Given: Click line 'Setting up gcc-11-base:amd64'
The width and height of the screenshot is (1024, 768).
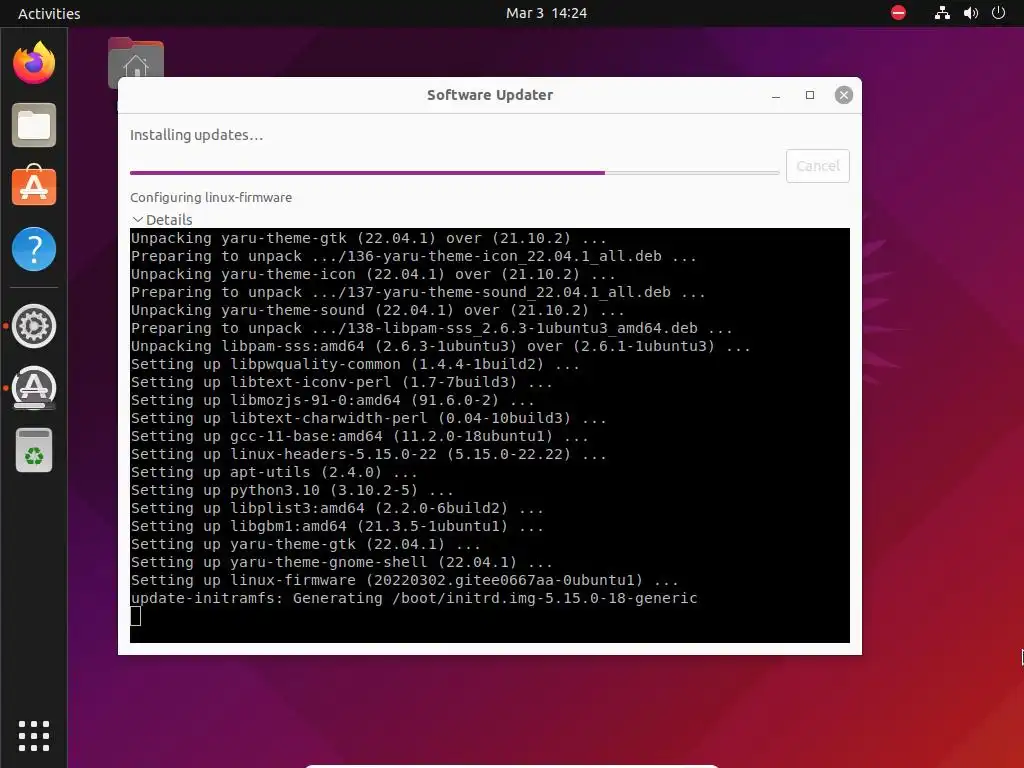Looking at the screenshot, I should [x=360, y=436].
